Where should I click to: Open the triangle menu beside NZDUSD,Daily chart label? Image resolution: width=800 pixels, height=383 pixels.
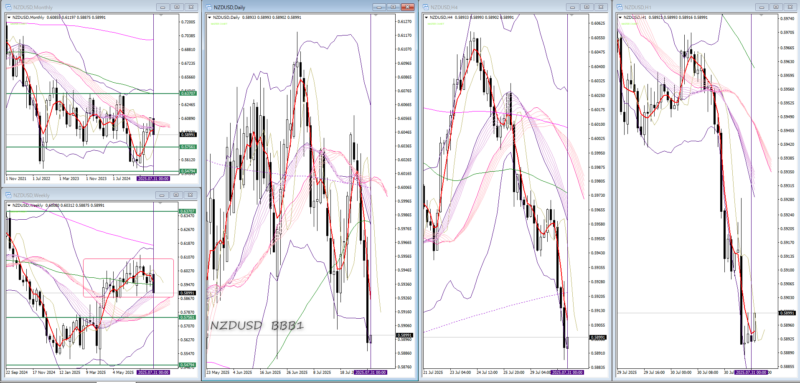210,17
